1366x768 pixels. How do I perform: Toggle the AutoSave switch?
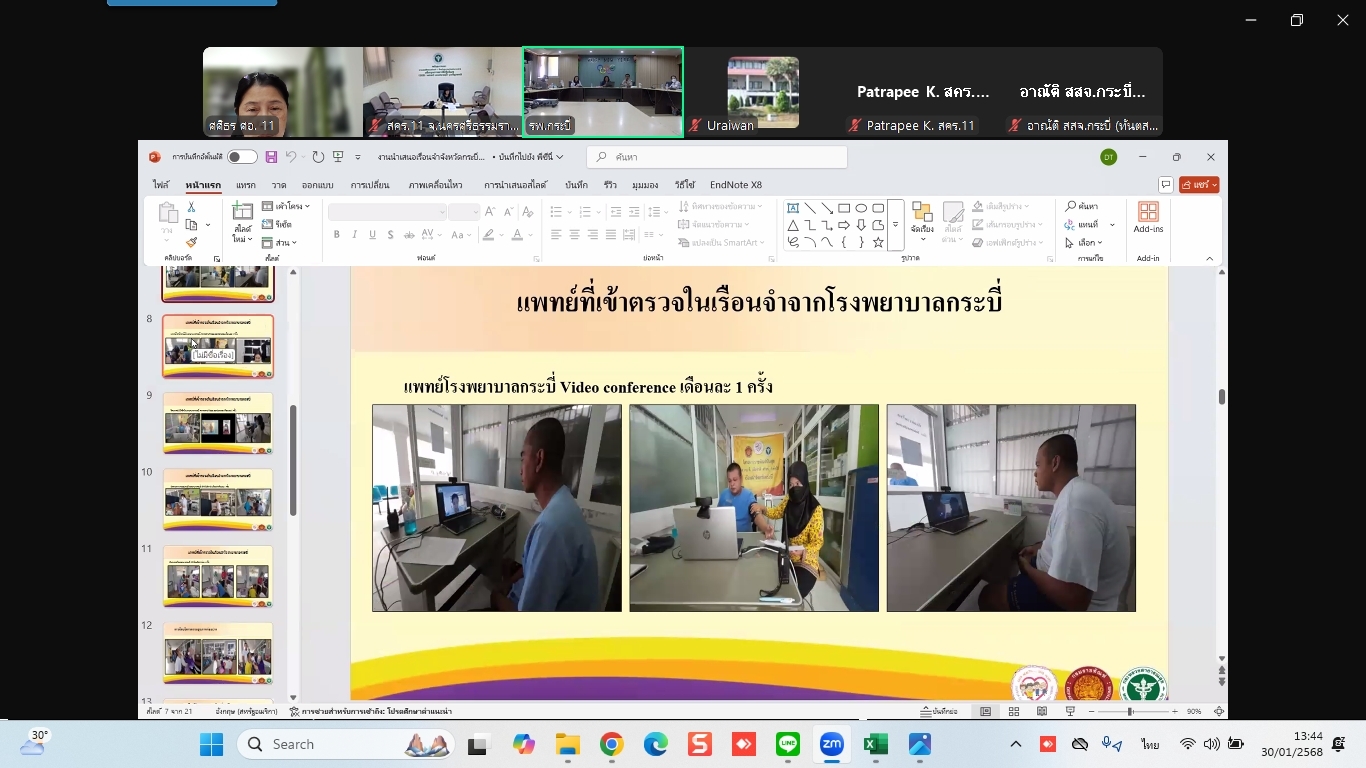(x=241, y=157)
